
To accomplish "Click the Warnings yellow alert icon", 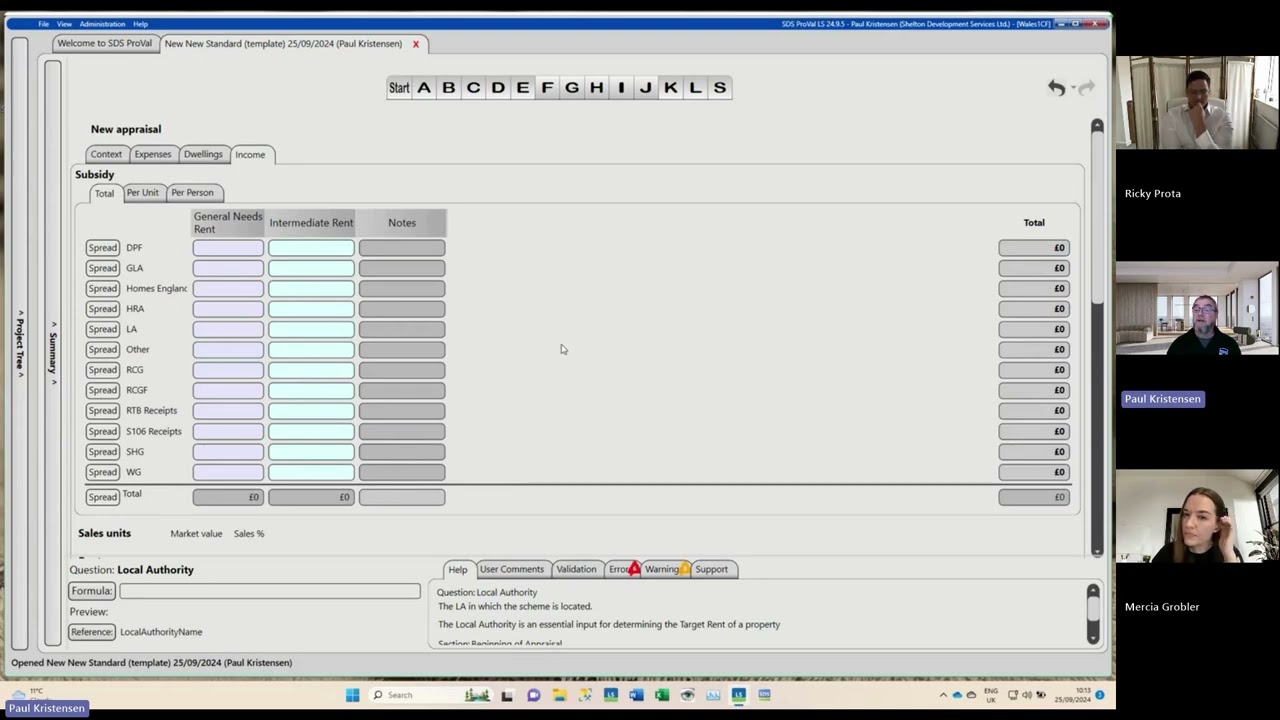I will tap(684, 569).
